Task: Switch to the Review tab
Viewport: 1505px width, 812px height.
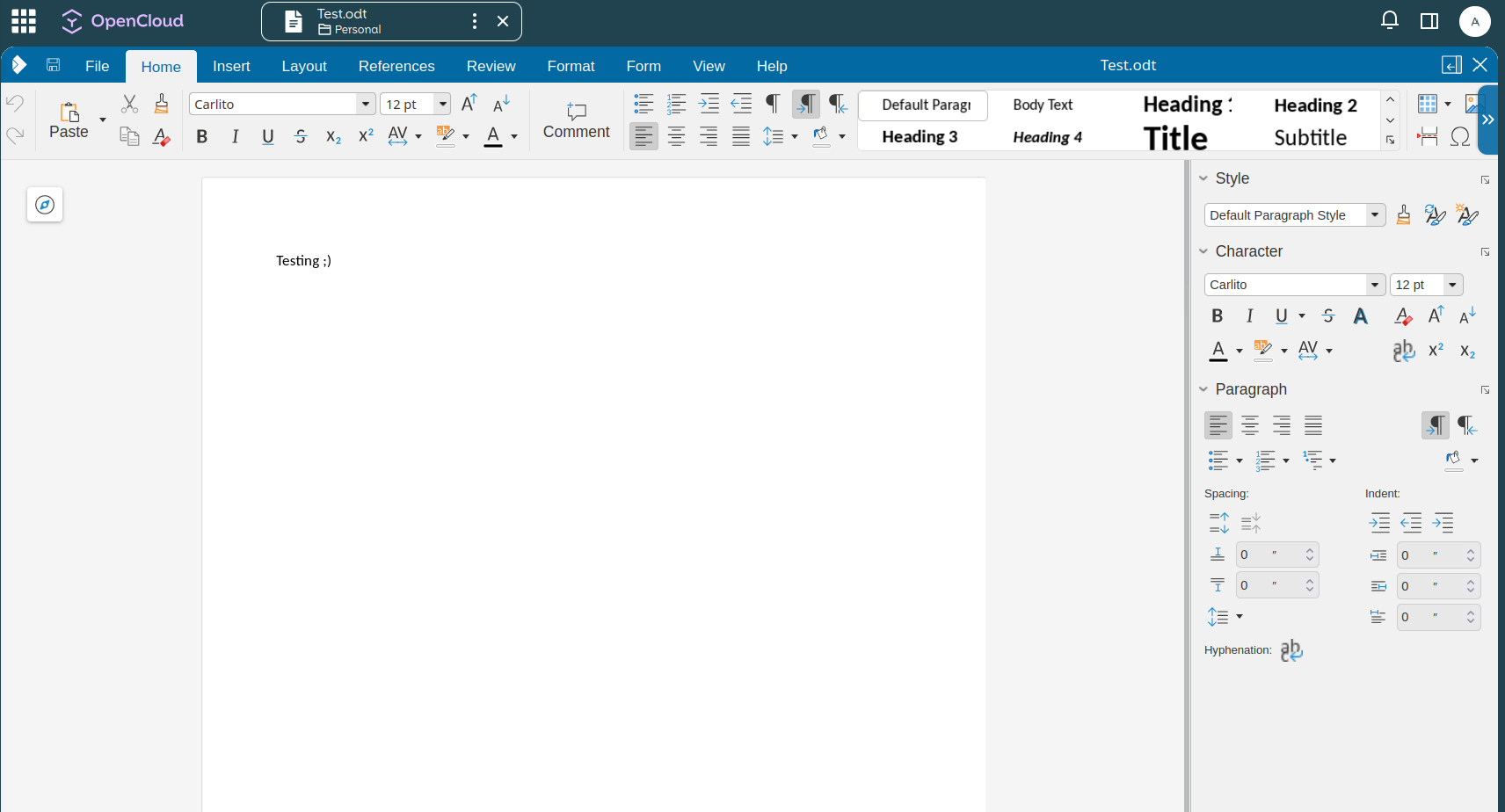Action: [x=491, y=66]
